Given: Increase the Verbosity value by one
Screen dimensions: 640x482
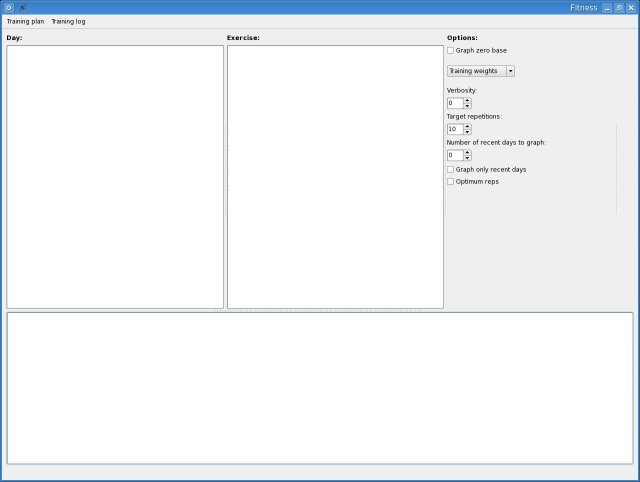Looking at the screenshot, I should tap(467, 100).
